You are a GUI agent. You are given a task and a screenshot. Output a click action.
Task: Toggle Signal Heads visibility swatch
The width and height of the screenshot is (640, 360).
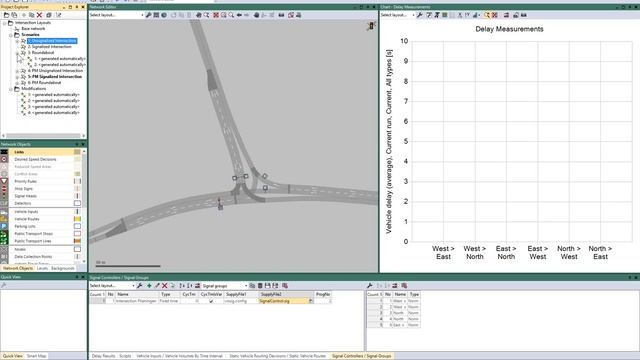click(77, 196)
